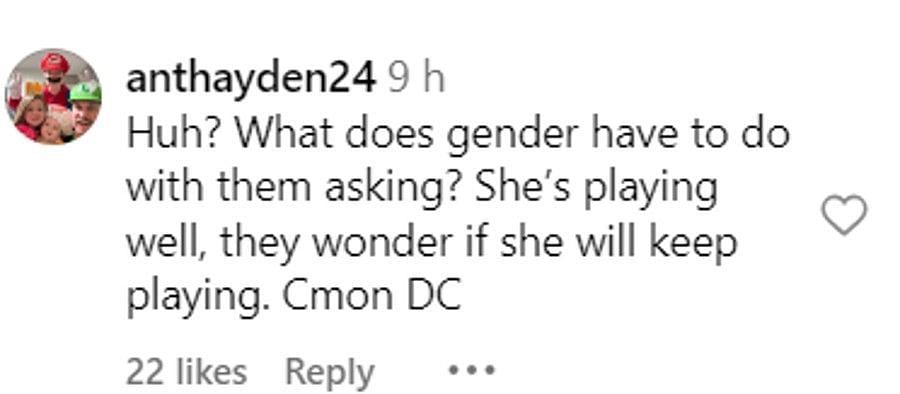Open the menu from the three dots after Reply
Viewport: 900px width, 394px height.
(471, 369)
